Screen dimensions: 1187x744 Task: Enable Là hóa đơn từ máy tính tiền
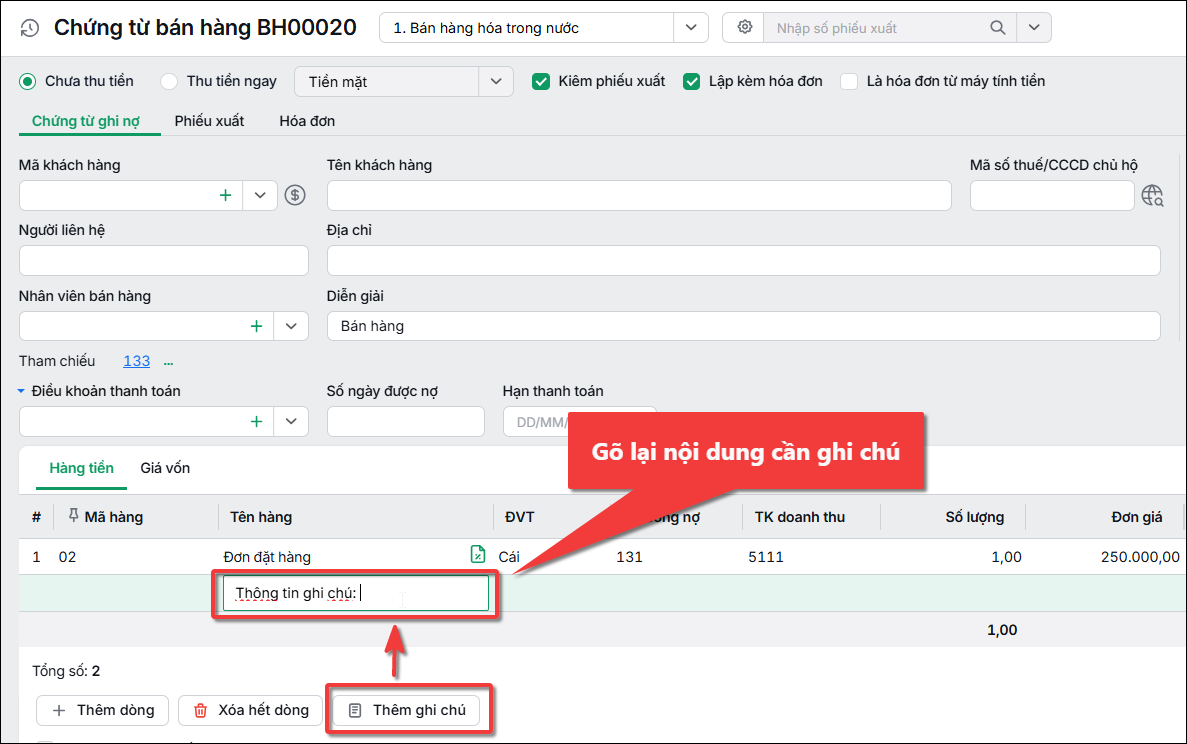(x=849, y=81)
